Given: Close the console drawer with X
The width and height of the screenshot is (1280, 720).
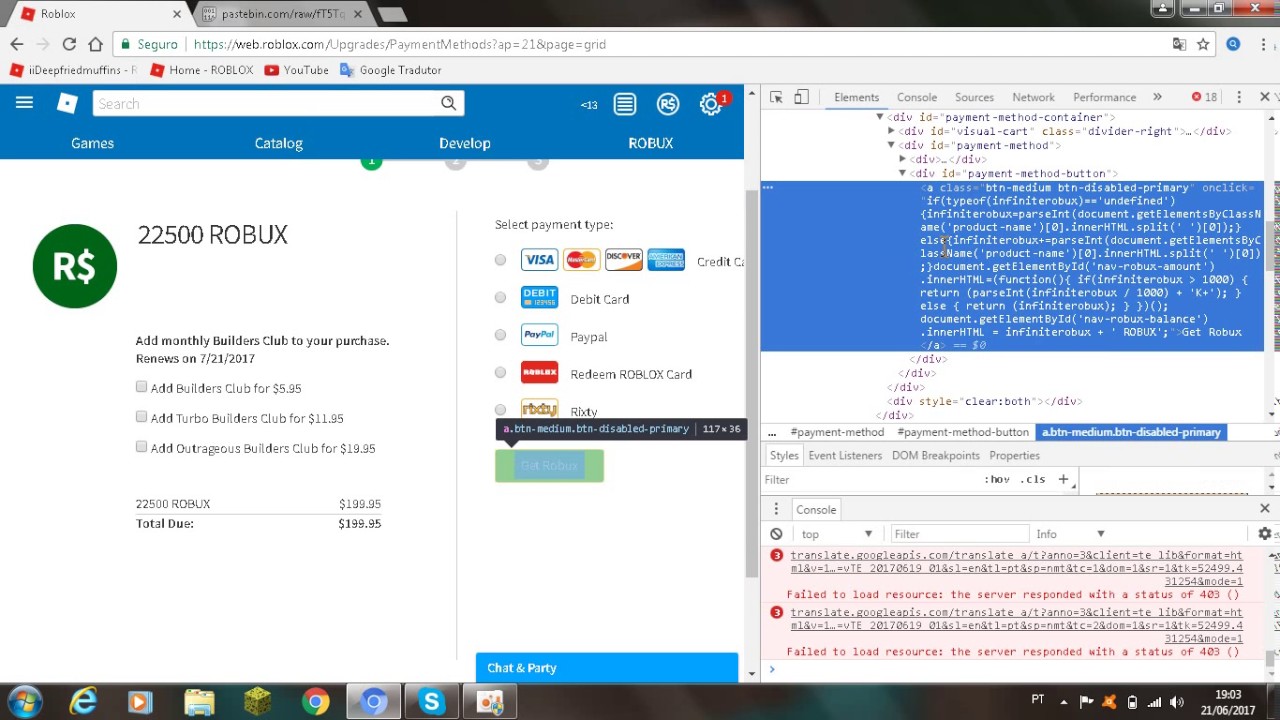Looking at the screenshot, I should [1265, 509].
